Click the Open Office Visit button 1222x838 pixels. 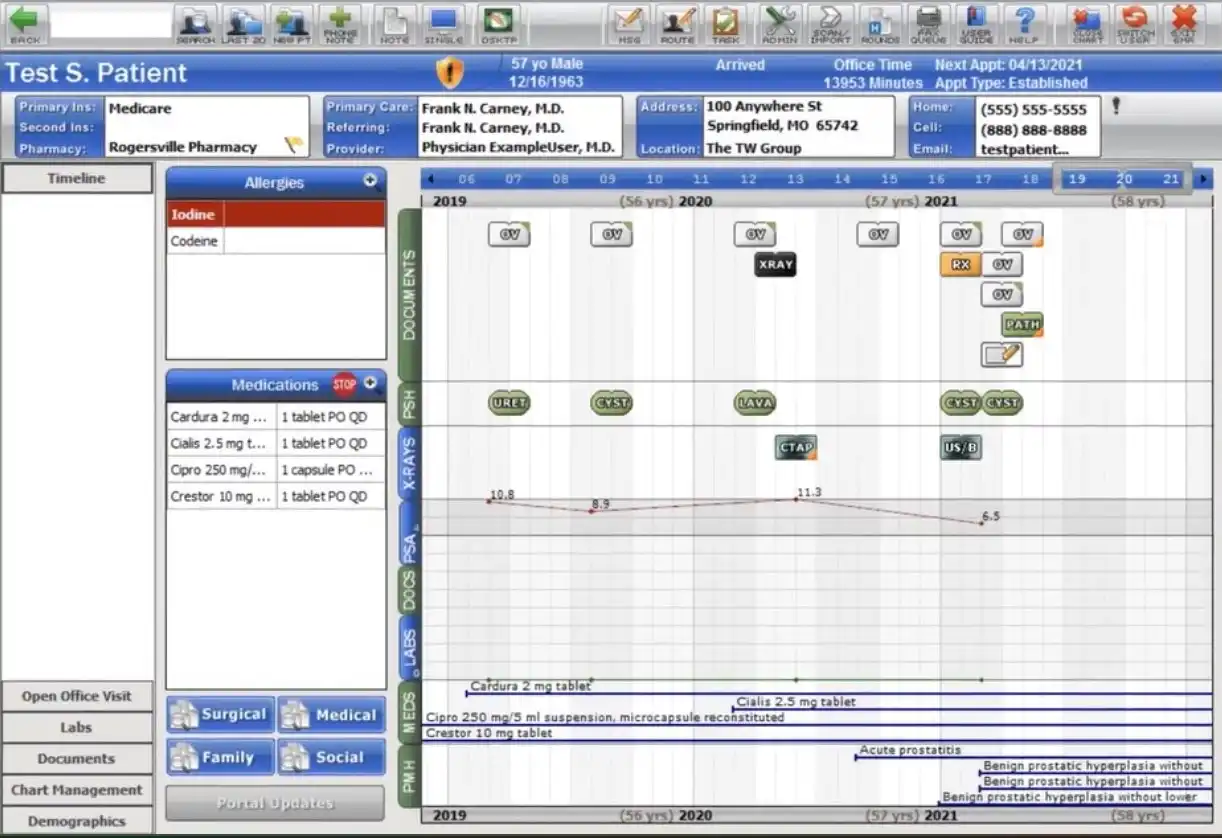tap(77, 695)
